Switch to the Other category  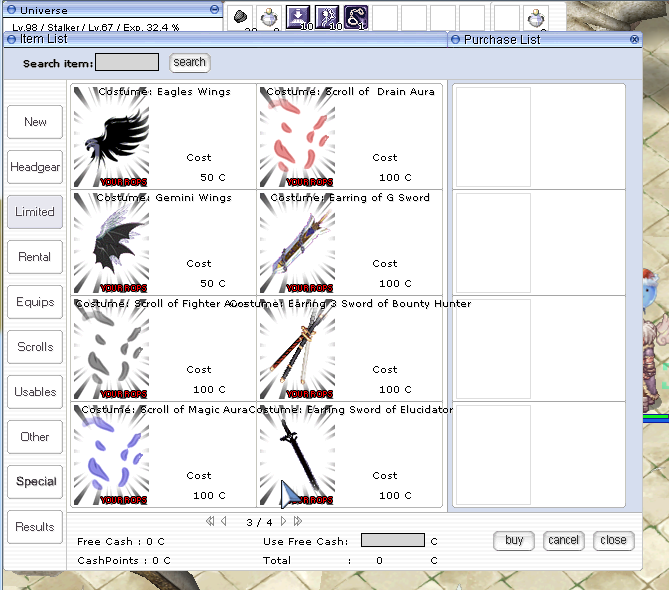coord(35,437)
